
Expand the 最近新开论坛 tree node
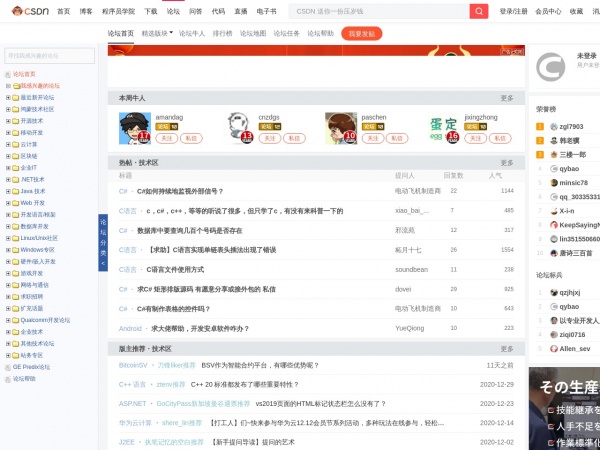click(x=8, y=98)
